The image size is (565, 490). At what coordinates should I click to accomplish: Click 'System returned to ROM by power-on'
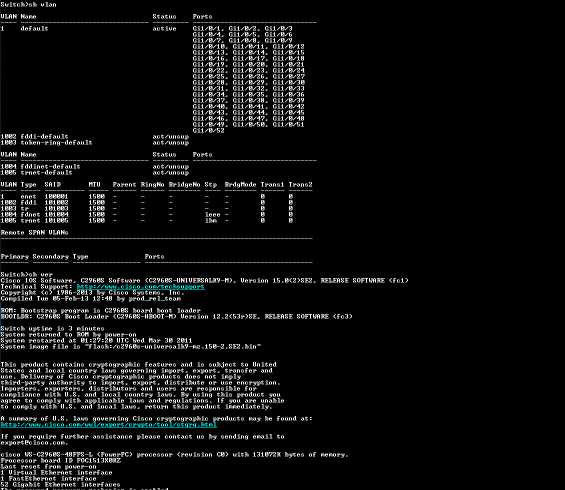click(x=68, y=335)
